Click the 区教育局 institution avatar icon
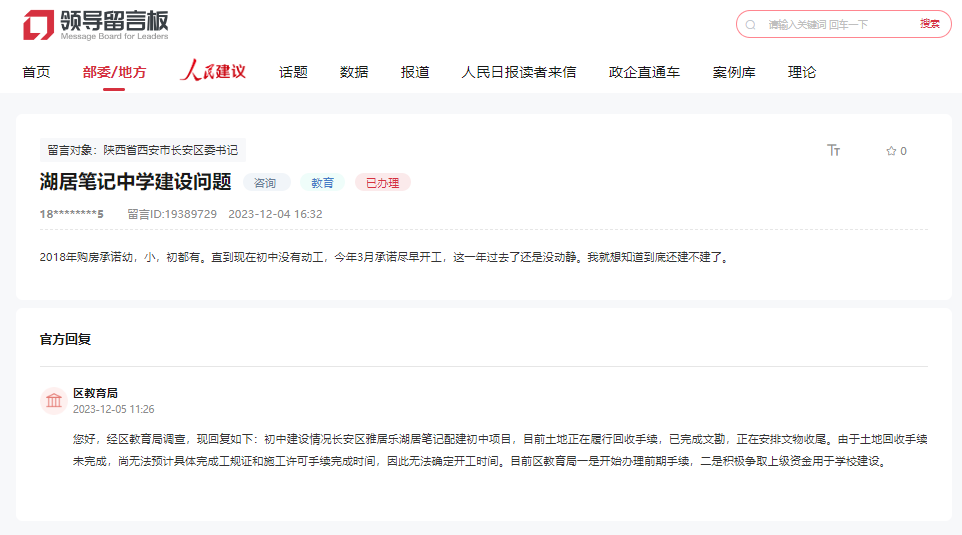This screenshot has width=962, height=535. pos(54,401)
